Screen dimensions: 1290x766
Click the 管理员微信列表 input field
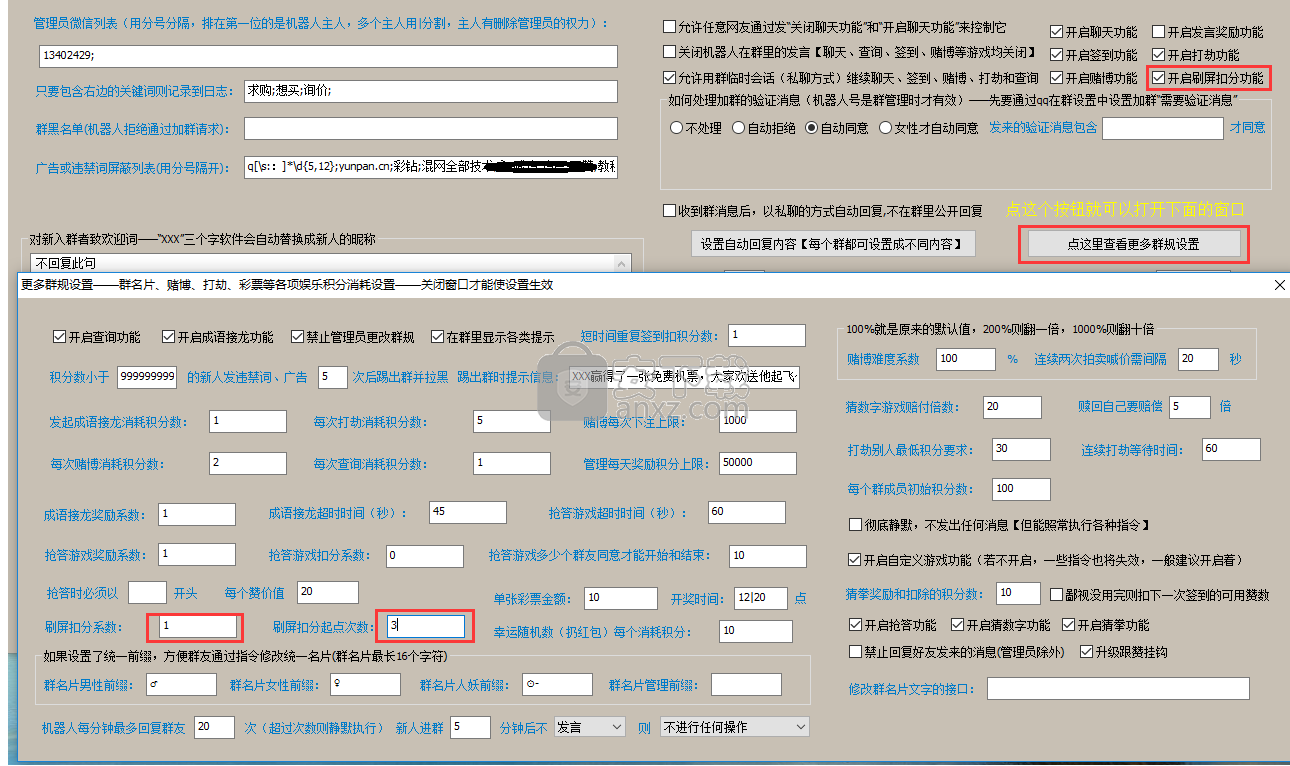(x=328, y=57)
